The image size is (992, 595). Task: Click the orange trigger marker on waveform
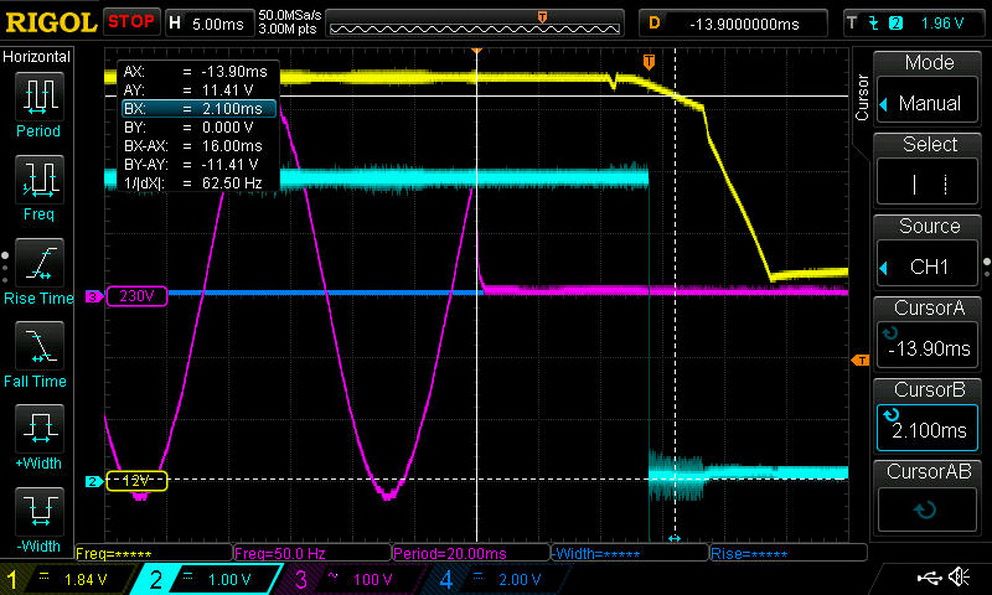(648, 62)
